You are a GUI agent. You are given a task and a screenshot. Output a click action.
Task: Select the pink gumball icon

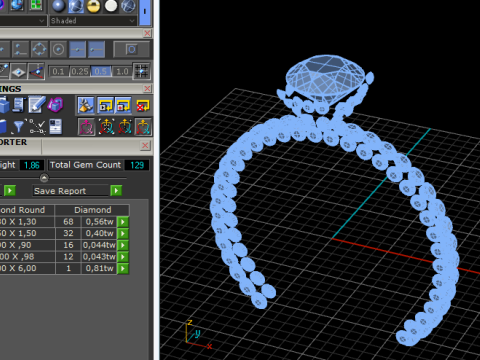[86, 127]
